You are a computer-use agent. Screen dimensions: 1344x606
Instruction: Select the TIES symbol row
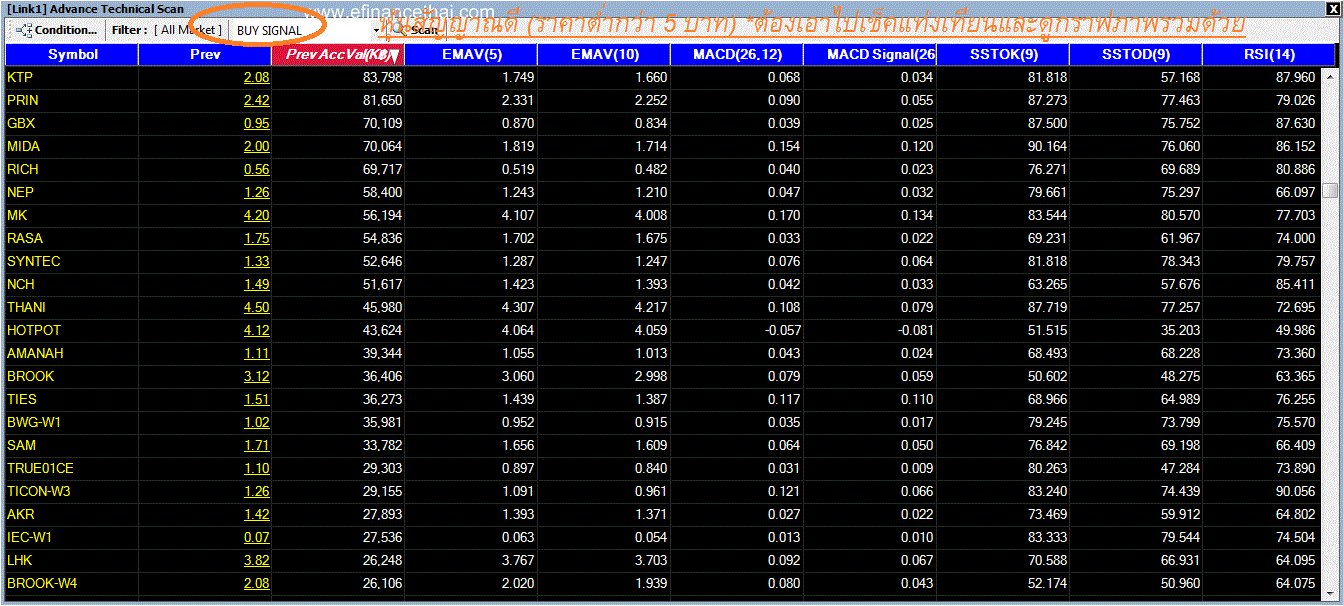tap(663, 399)
